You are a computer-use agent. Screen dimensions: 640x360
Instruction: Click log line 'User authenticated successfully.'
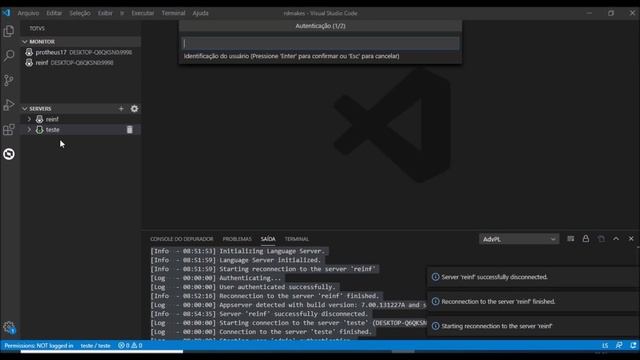point(277,287)
